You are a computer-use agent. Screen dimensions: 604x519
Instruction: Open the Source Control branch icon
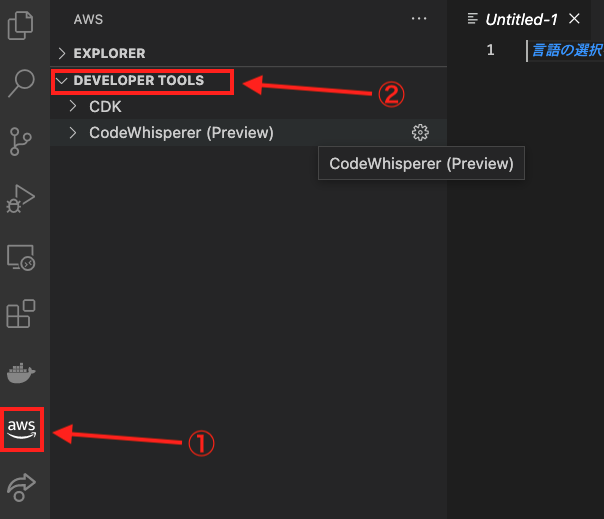coord(20,141)
